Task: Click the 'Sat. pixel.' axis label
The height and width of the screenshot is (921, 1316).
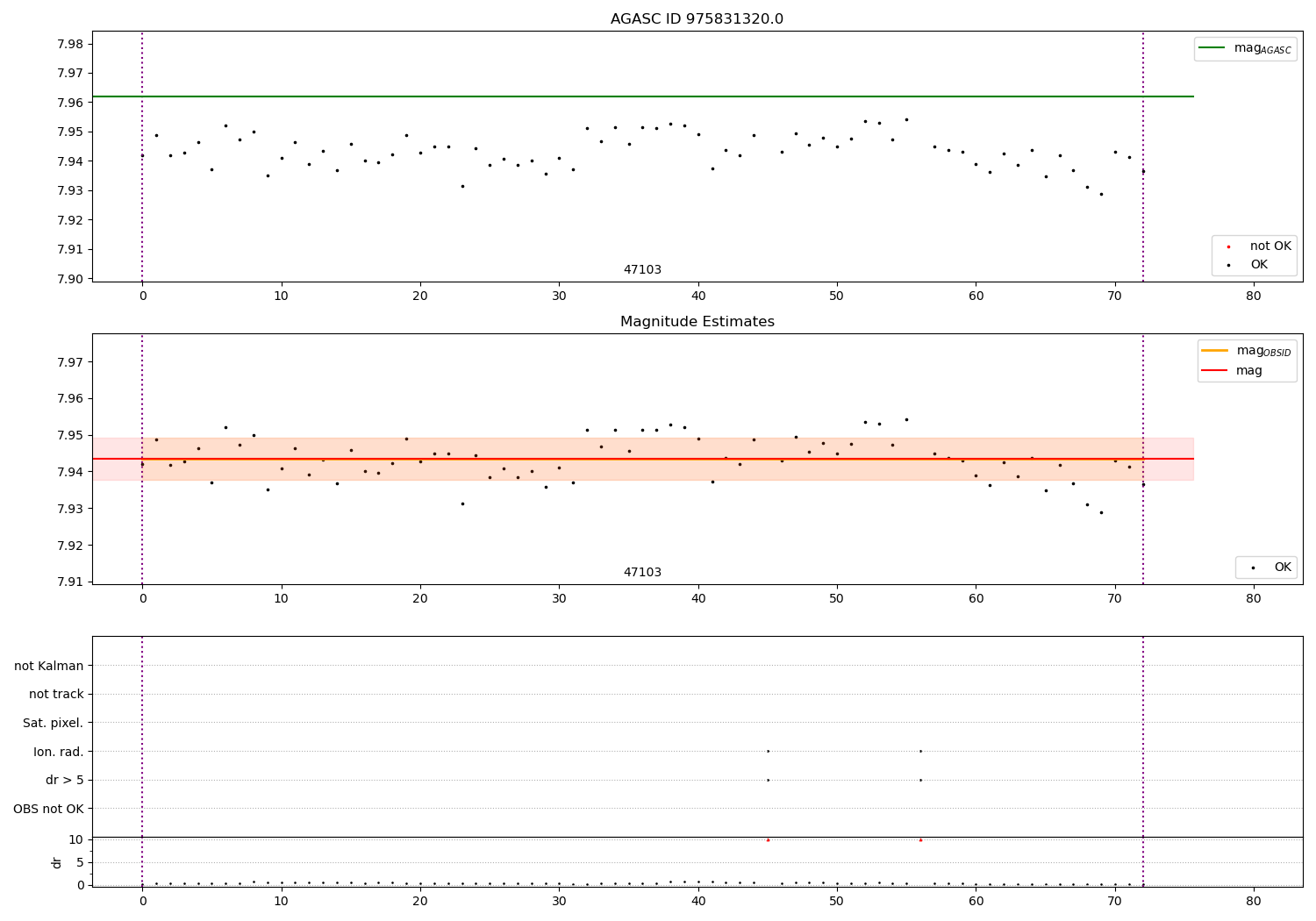Action: coord(54,723)
